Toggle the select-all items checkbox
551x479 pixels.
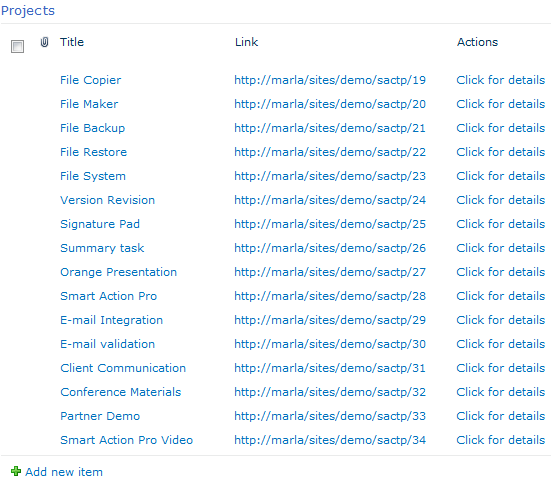pyautogui.click(x=17, y=46)
